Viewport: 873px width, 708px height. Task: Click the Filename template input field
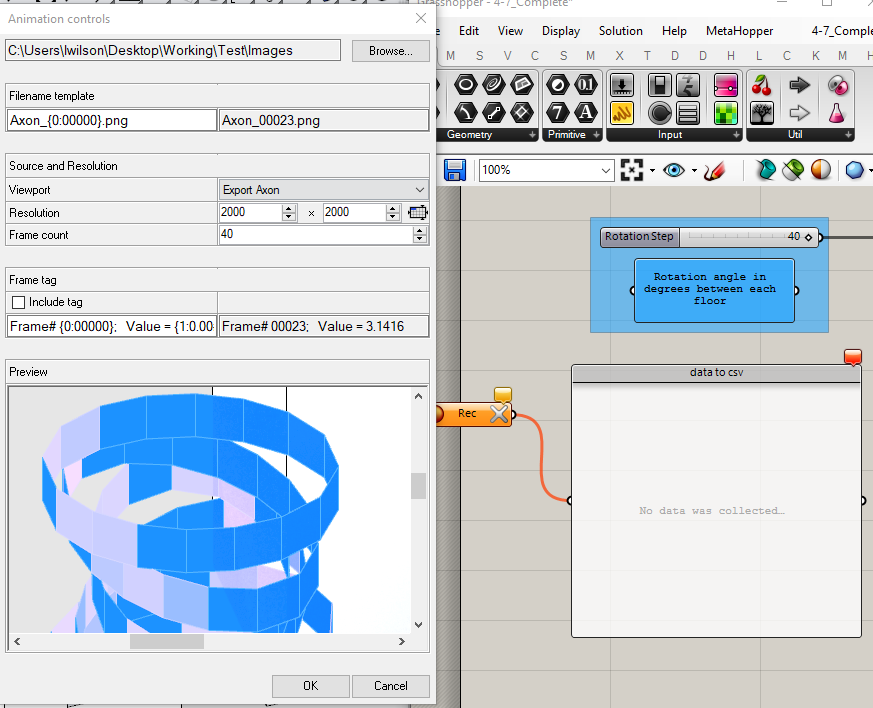(x=111, y=121)
